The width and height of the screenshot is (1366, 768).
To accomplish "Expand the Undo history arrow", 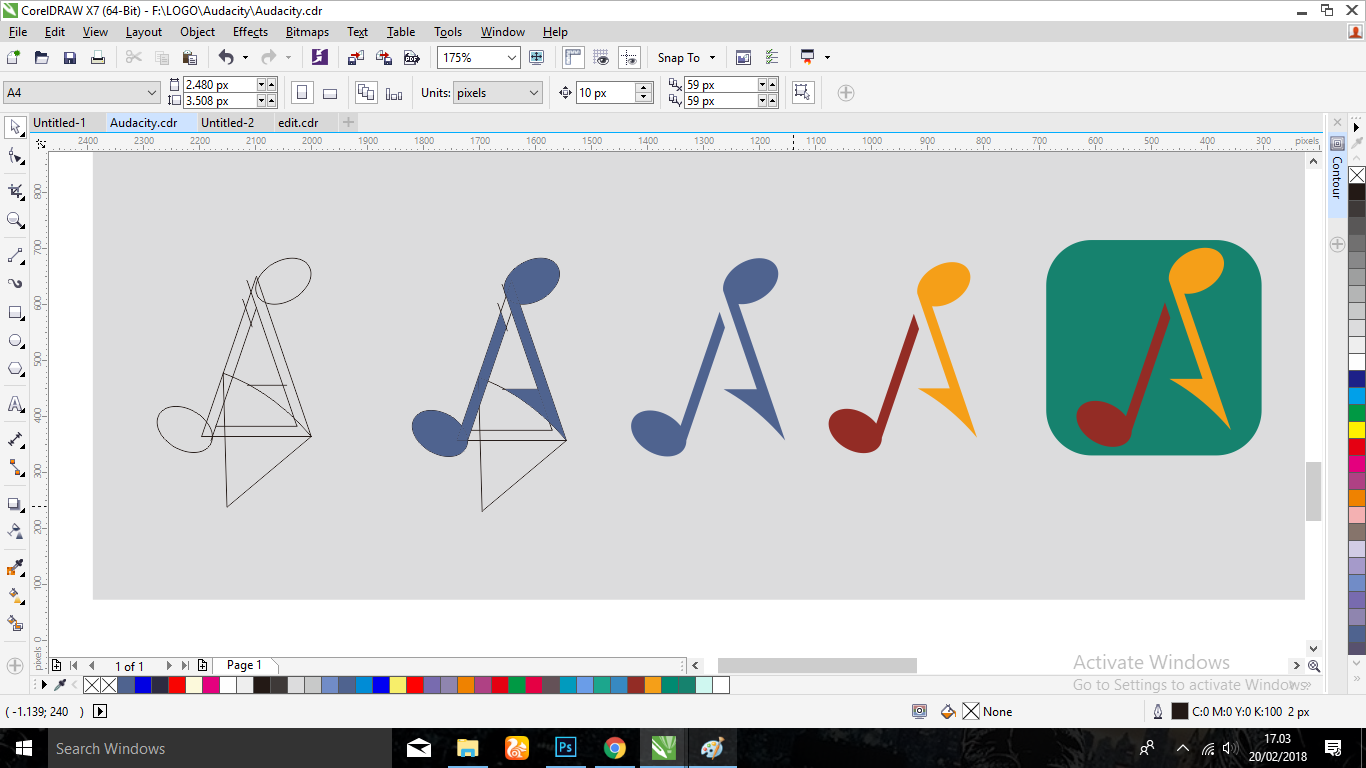I will pos(247,58).
